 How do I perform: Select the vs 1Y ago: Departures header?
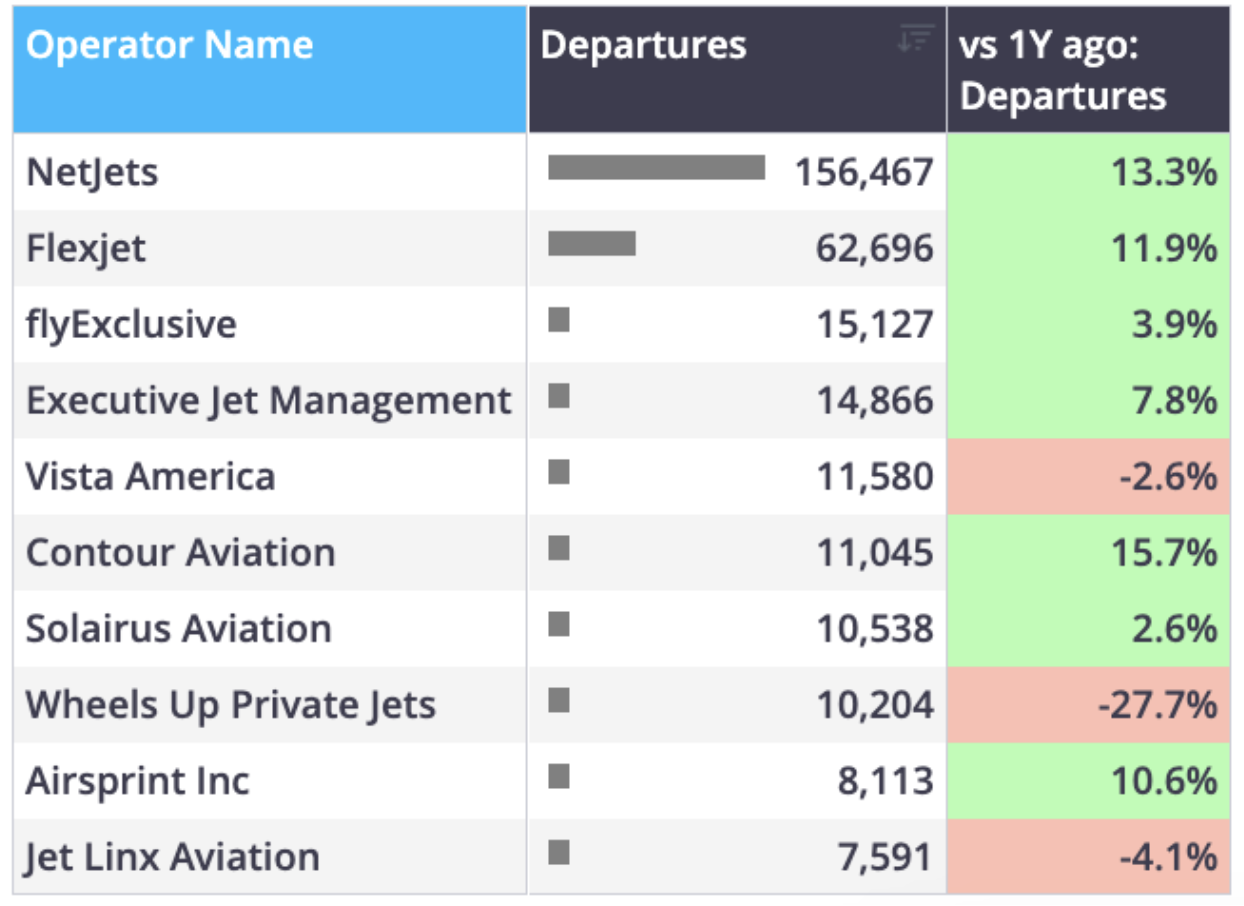(1089, 70)
